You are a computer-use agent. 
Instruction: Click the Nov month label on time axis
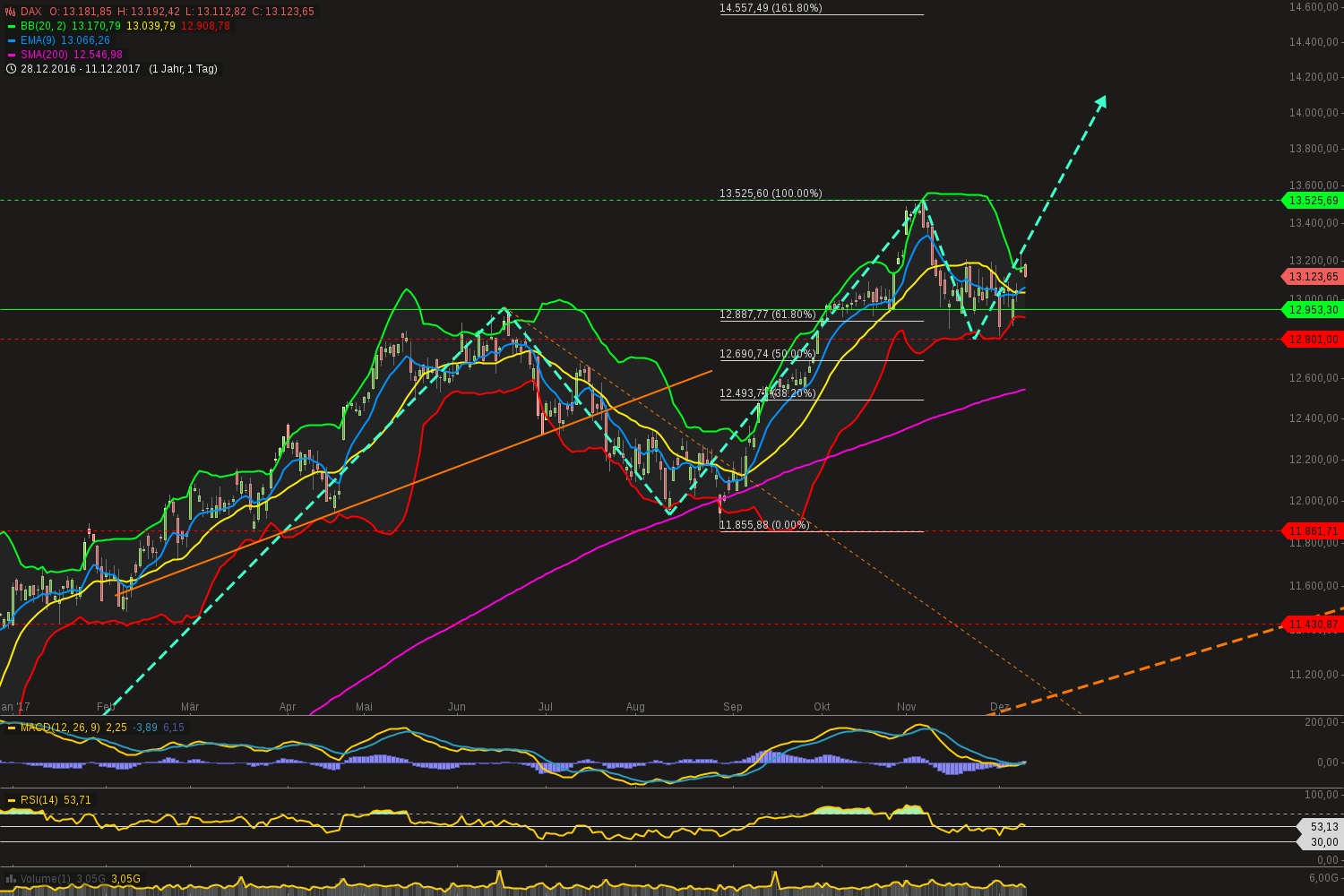[x=907, y=707]
